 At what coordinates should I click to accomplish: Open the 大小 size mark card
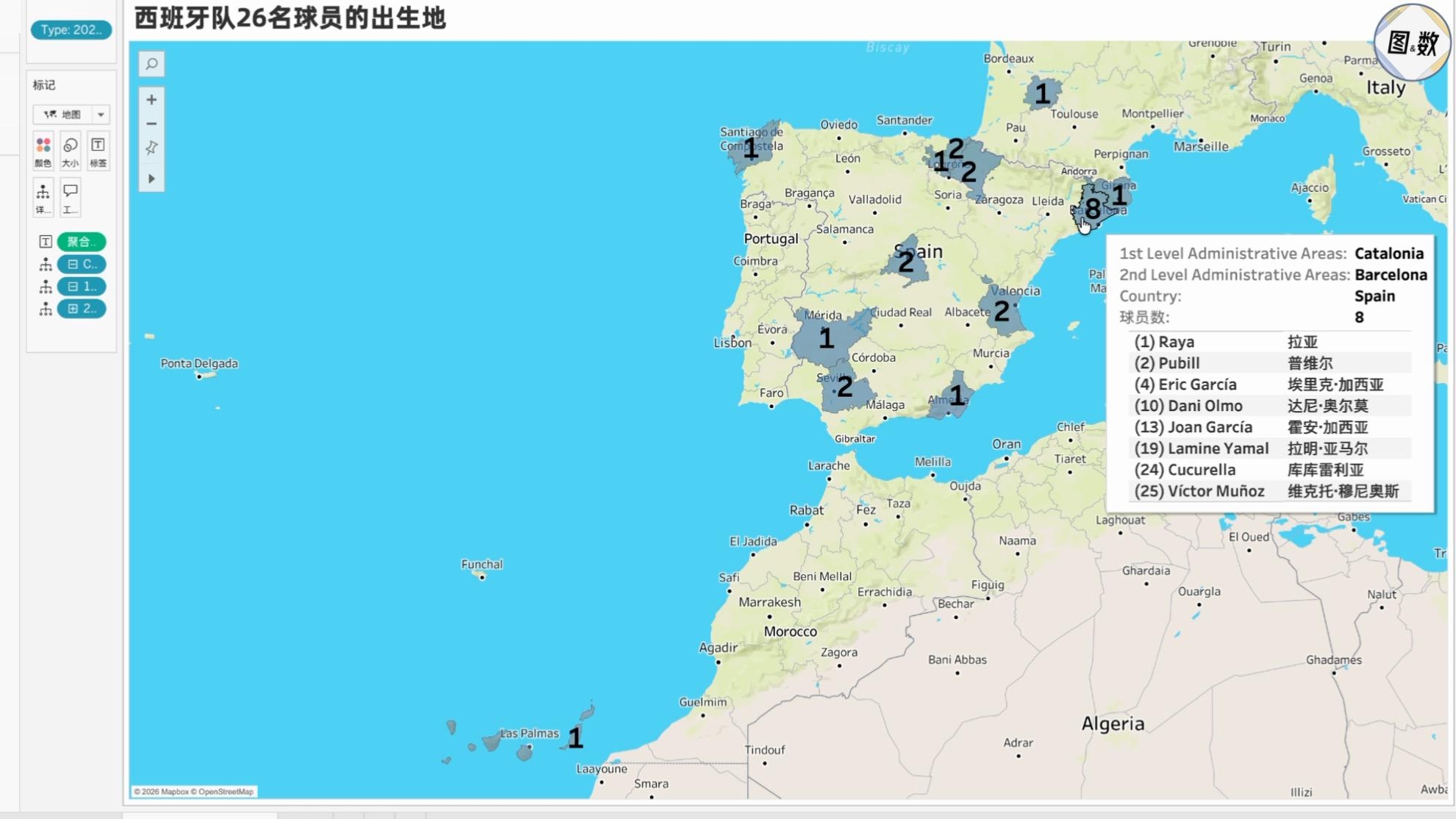point(71,151)
